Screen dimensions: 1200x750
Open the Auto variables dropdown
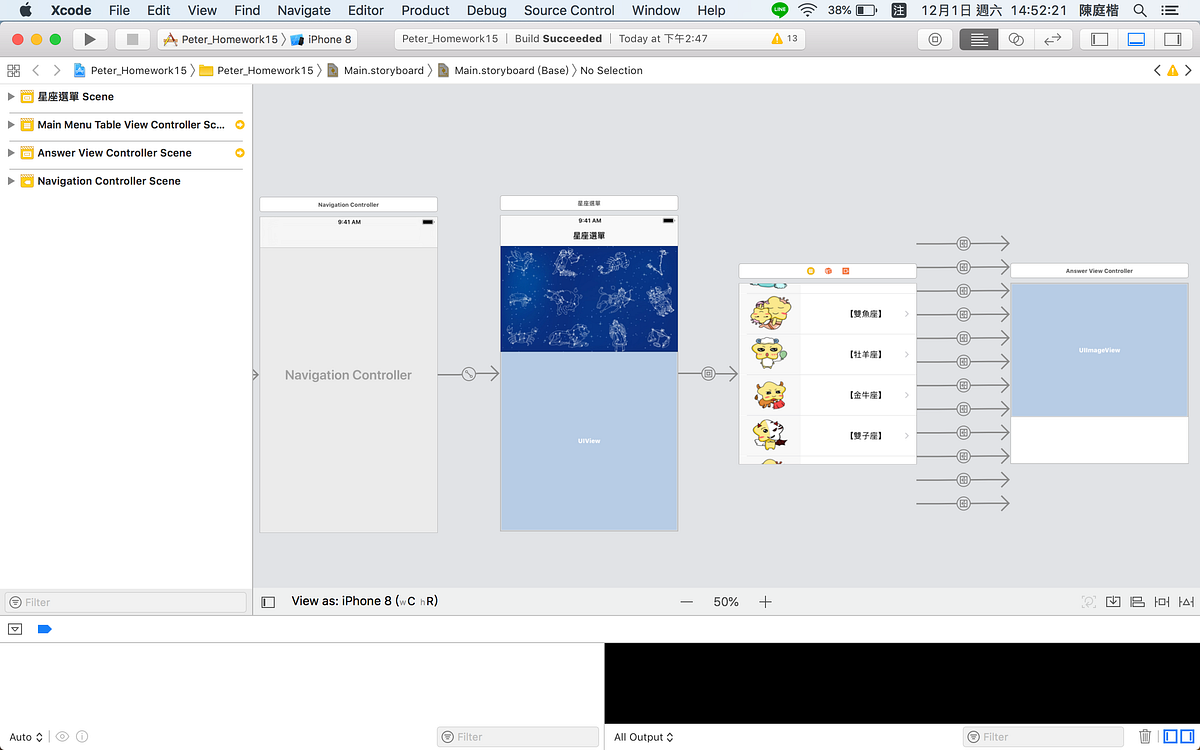click(x=24, y=737)
